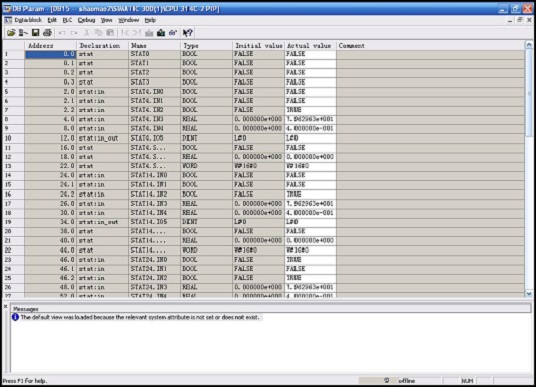
Task: Open the PLC menu
Action: 67,20
